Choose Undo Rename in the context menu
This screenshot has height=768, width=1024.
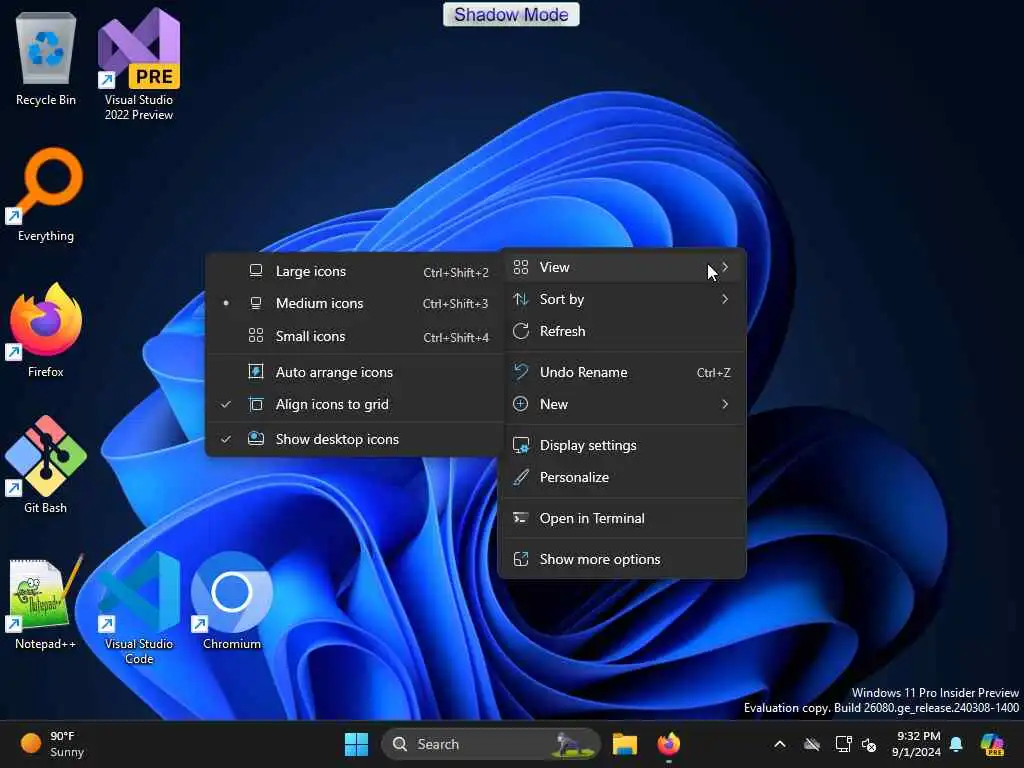[622, 372]
